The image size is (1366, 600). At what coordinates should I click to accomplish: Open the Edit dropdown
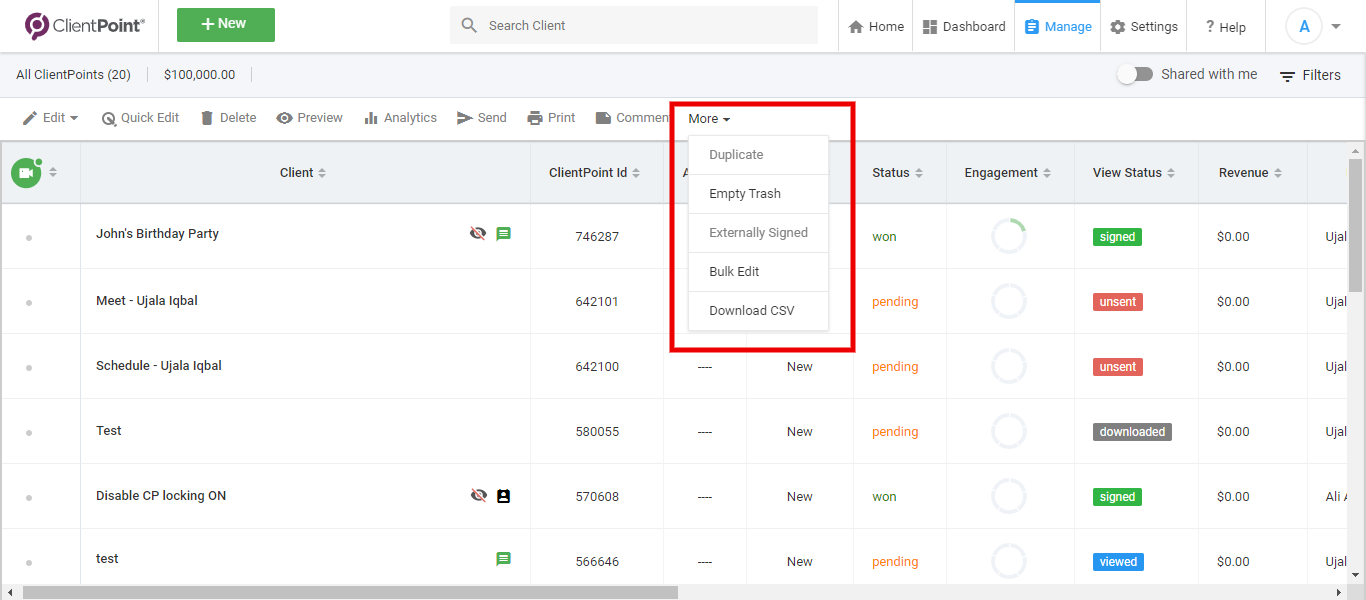coord(50,118)
